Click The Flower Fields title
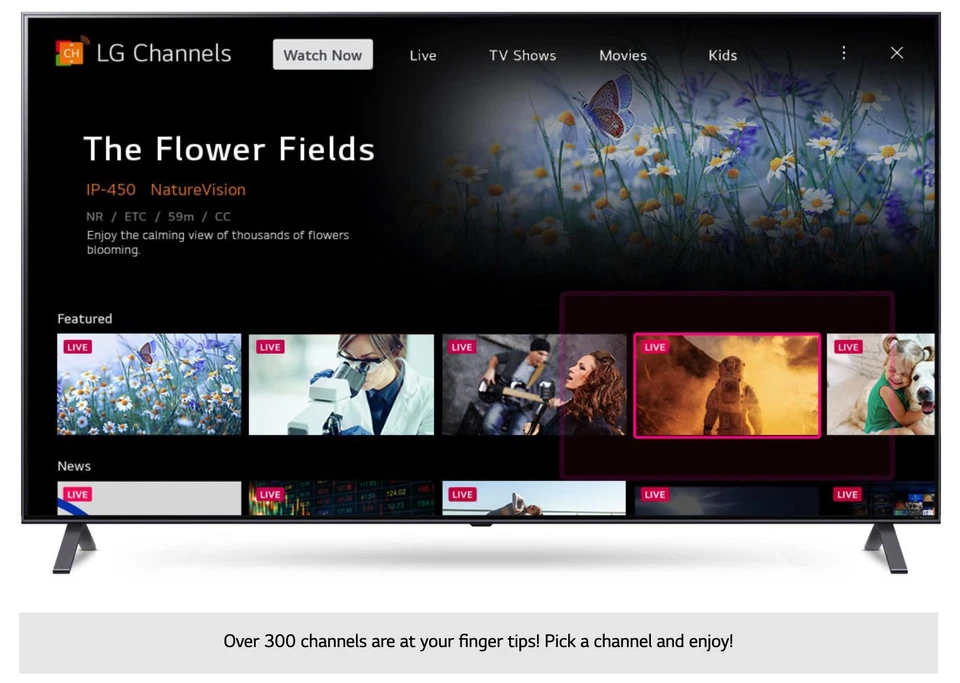The height and width of the screenshot is (683, 960). pyautogui.click(x=229, y=148)
